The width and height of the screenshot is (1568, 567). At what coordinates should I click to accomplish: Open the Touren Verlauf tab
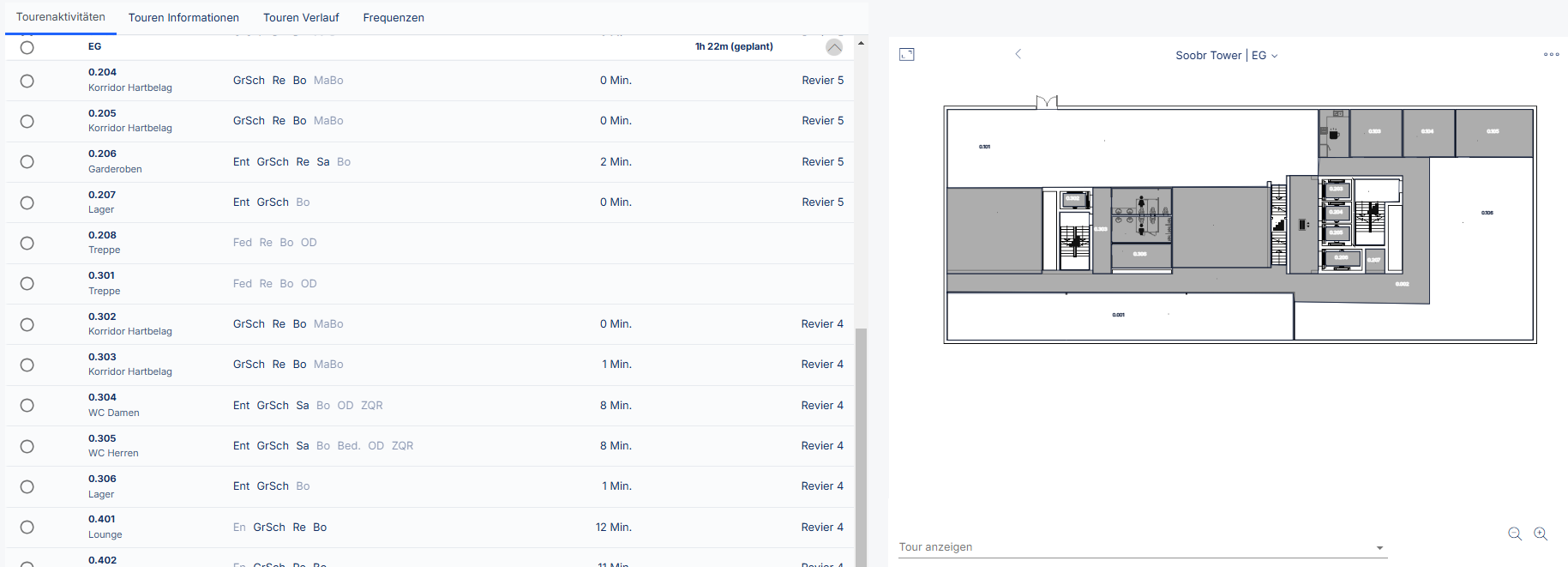click(301, 17)
